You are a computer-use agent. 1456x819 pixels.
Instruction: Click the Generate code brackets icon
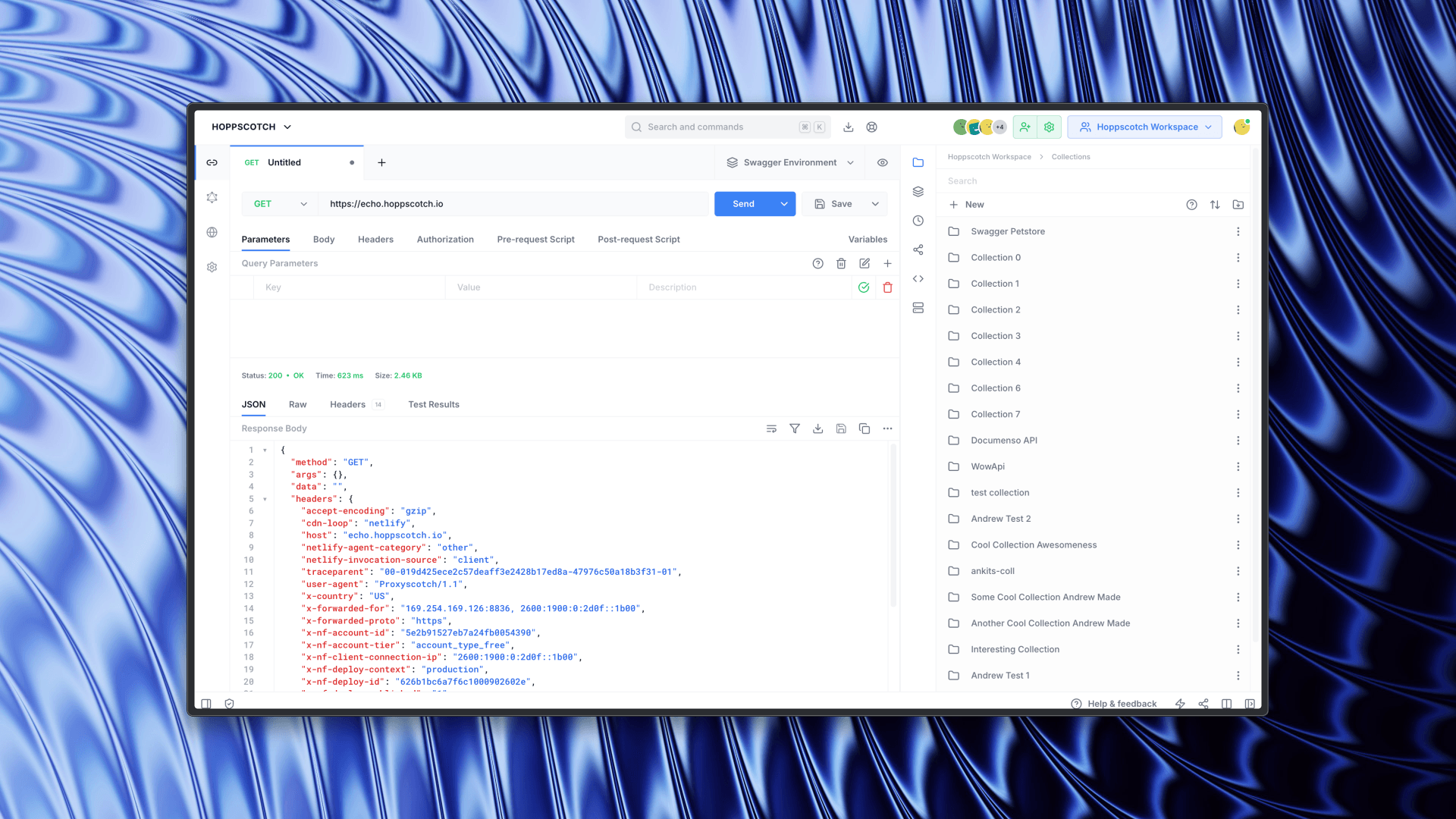coord(918,279)
